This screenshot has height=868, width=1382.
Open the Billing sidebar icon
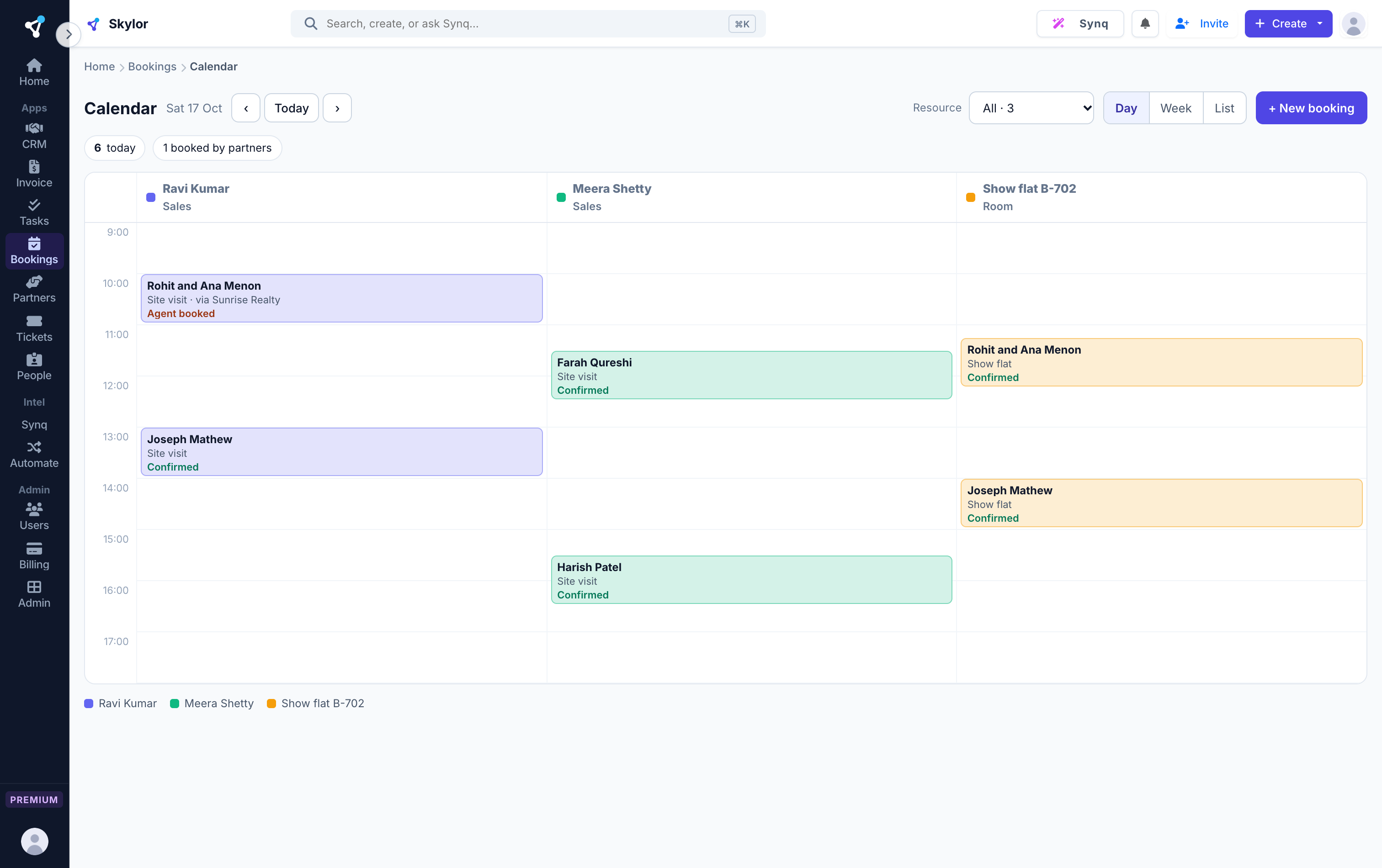click(34, 556)
